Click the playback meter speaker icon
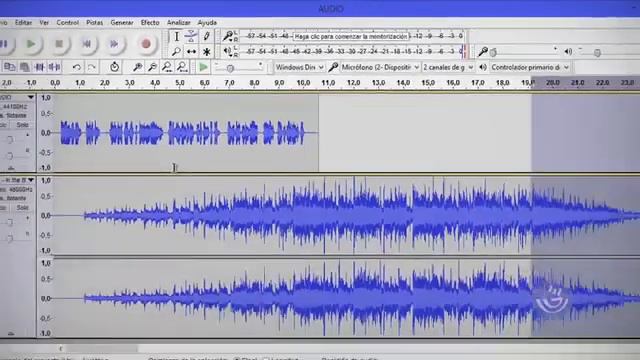 (x=227, y=52)
